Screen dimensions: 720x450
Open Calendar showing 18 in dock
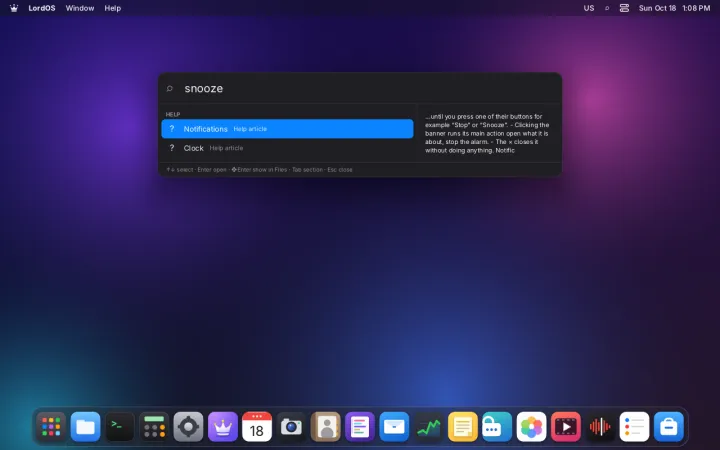click(257, 427)
